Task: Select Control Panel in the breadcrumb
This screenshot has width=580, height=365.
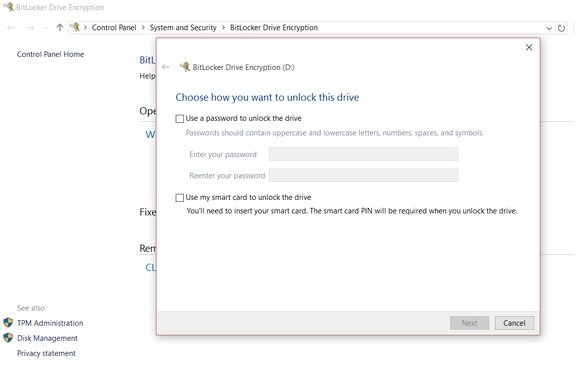Action: tap(114, 28)
